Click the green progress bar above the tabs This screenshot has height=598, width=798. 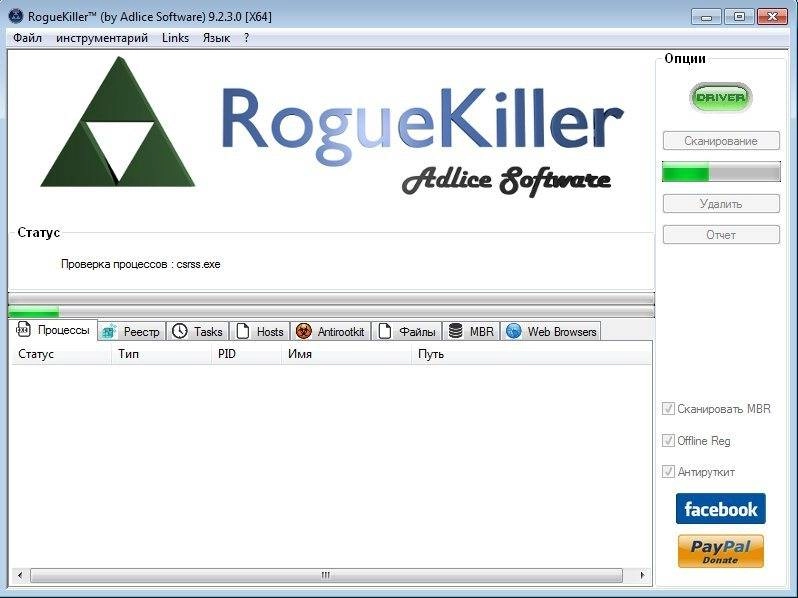(331, 311)
